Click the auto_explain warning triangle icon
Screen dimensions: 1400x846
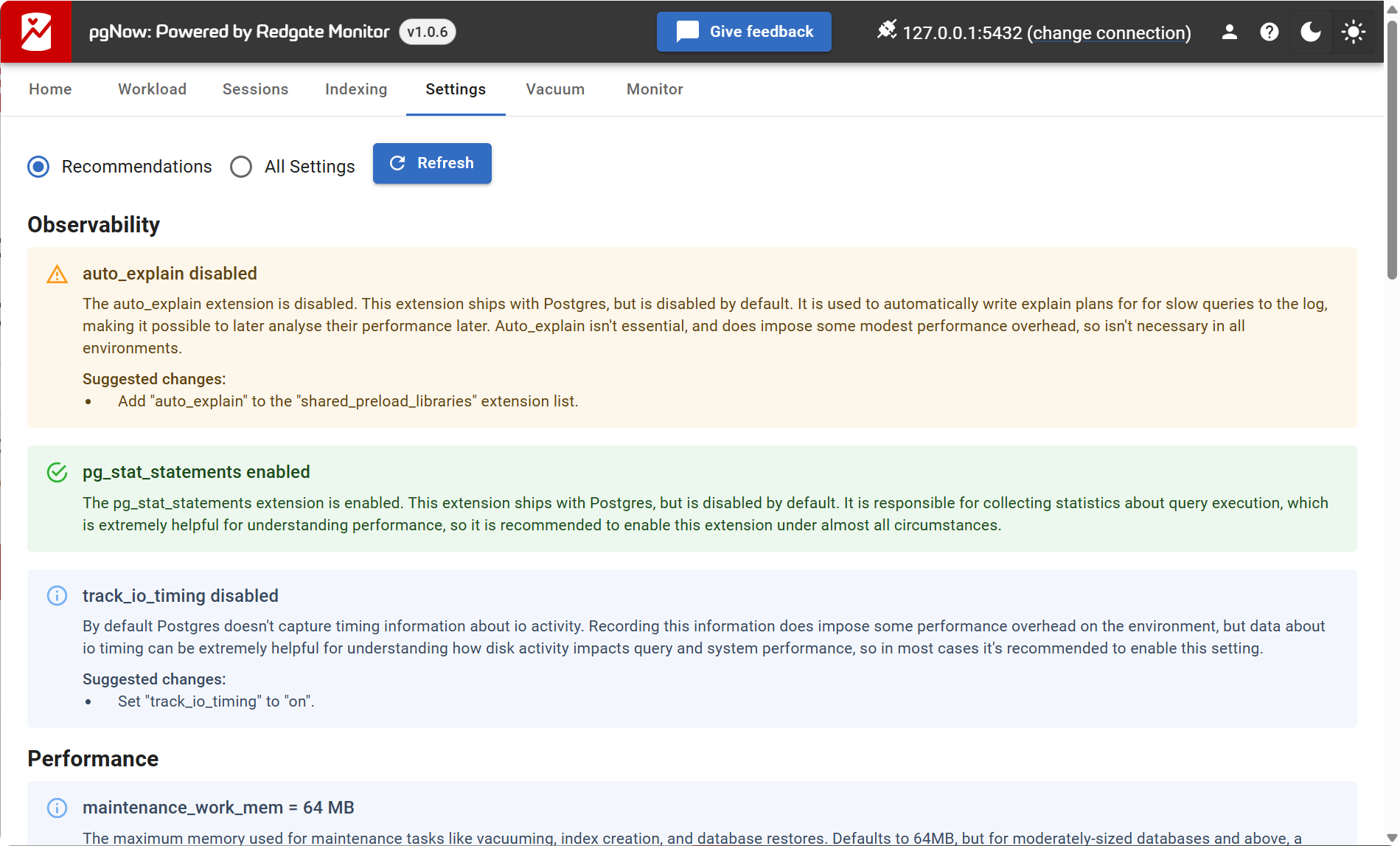click(57, 274)
